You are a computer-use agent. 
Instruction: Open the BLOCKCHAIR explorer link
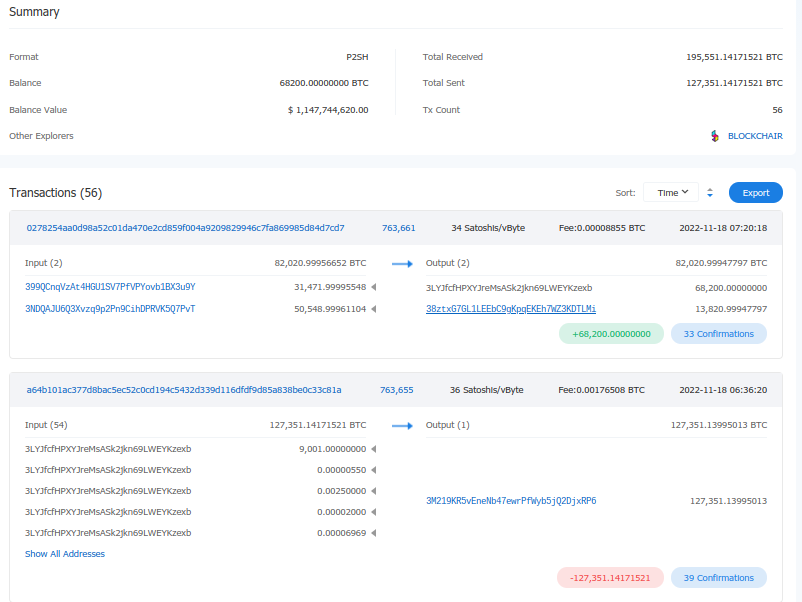(x=754, y=136)
